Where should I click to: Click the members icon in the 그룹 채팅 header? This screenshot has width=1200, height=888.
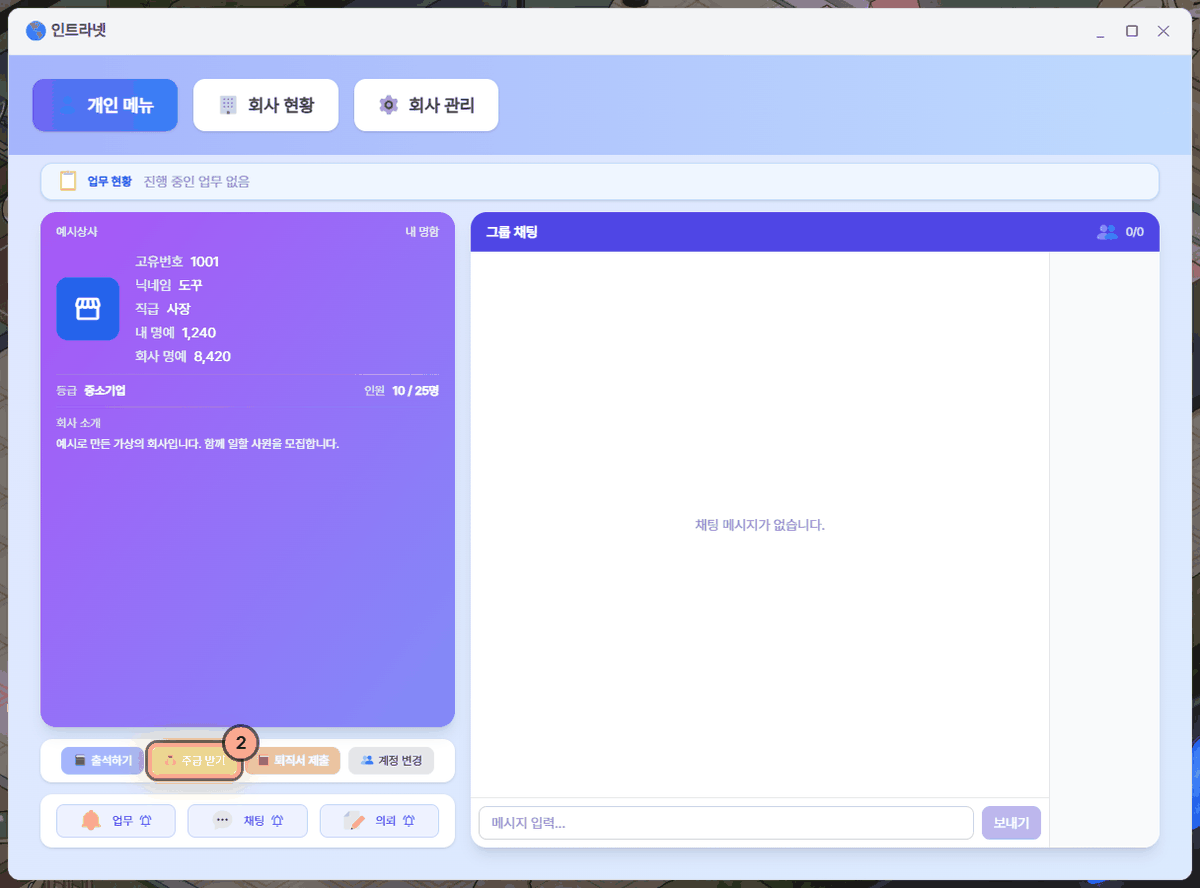(1106, 232)
